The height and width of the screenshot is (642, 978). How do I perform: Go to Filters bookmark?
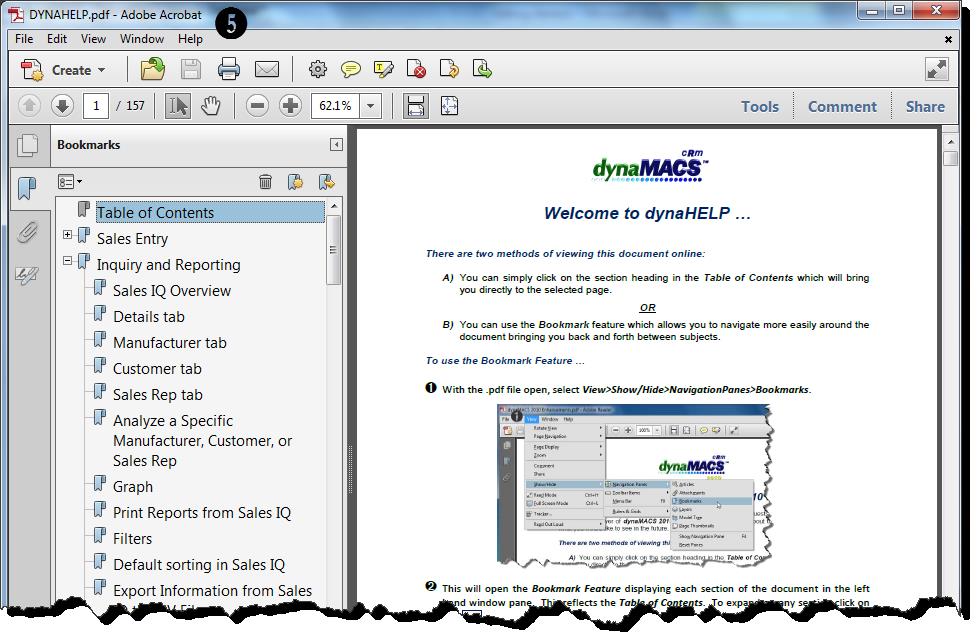click(132, 538)
